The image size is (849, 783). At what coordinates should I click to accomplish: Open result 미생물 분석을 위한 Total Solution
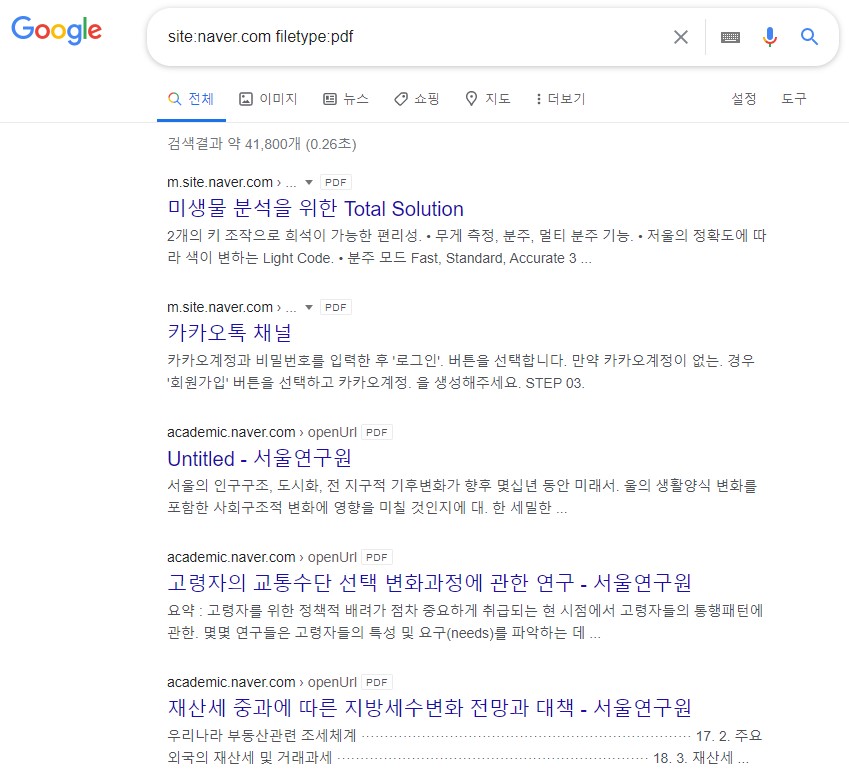coord(316,209)
